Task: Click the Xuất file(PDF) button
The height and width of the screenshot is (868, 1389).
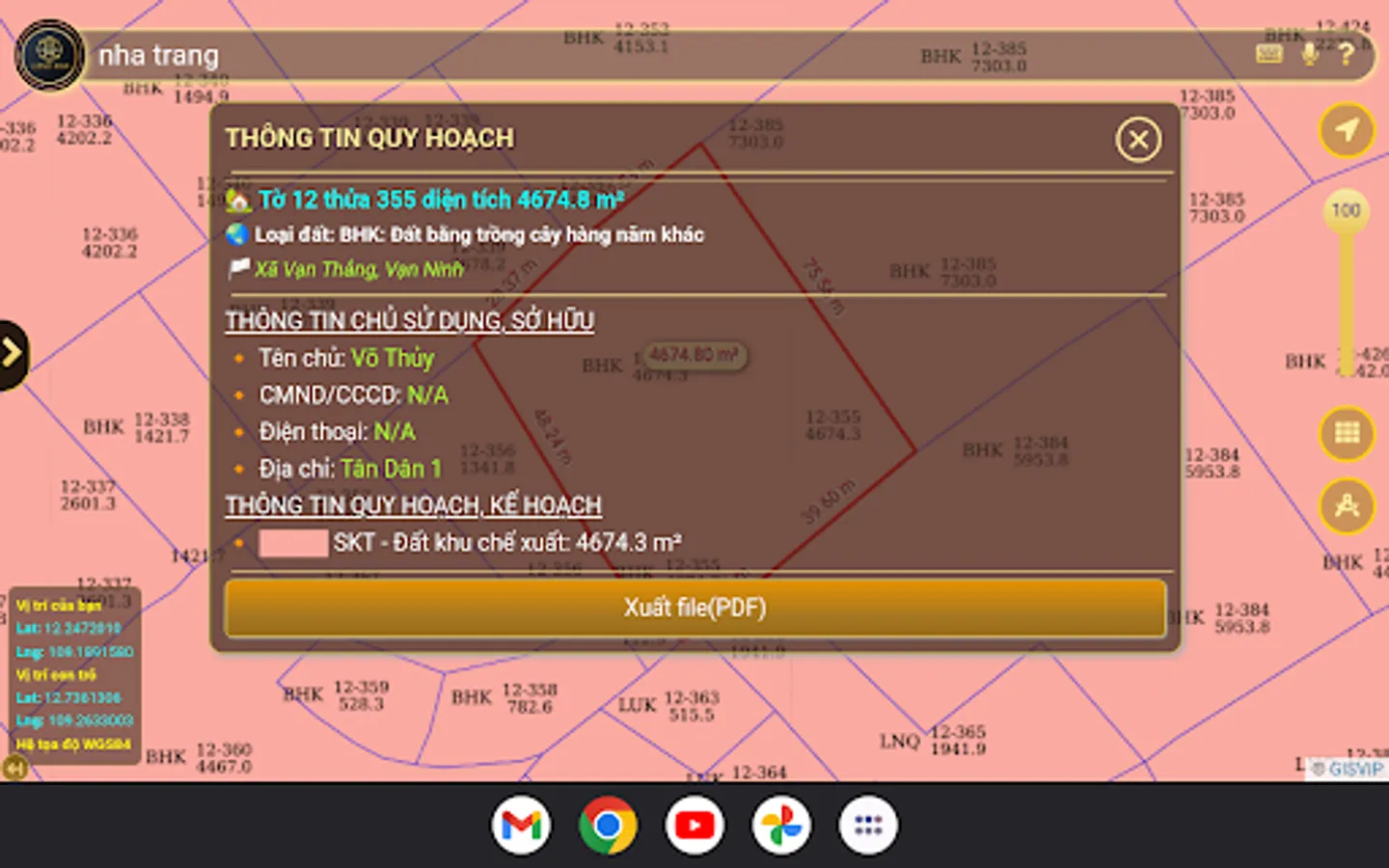Action: click(695, 608)
